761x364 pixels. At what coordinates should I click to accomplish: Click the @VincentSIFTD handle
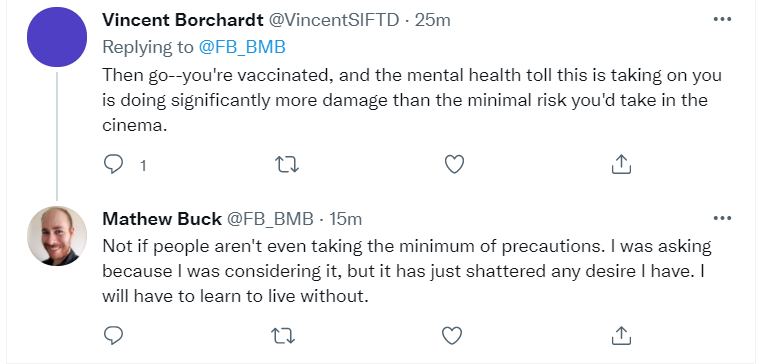click(x=334, y=20)
